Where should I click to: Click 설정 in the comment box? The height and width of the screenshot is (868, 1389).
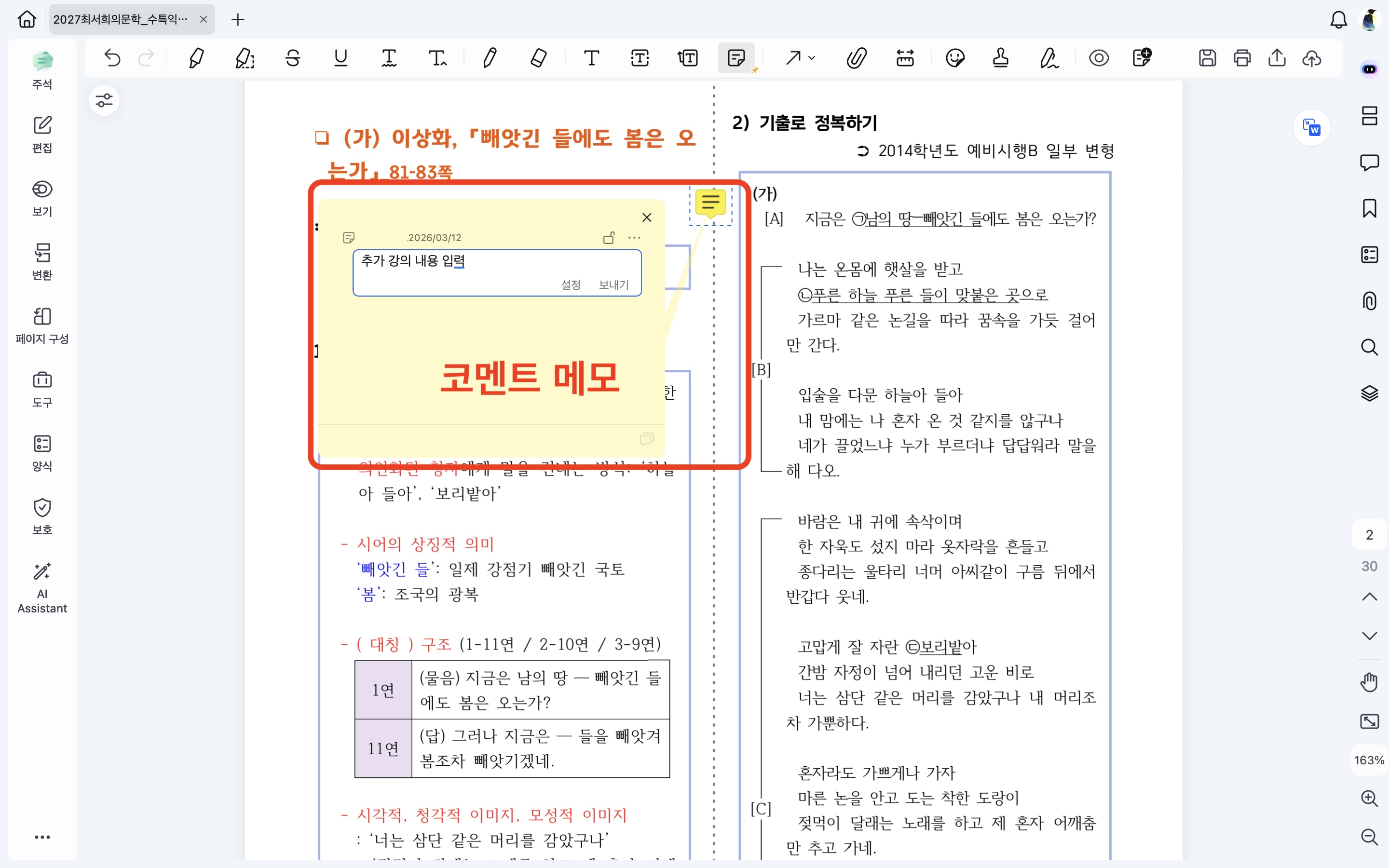pos(571,285)
